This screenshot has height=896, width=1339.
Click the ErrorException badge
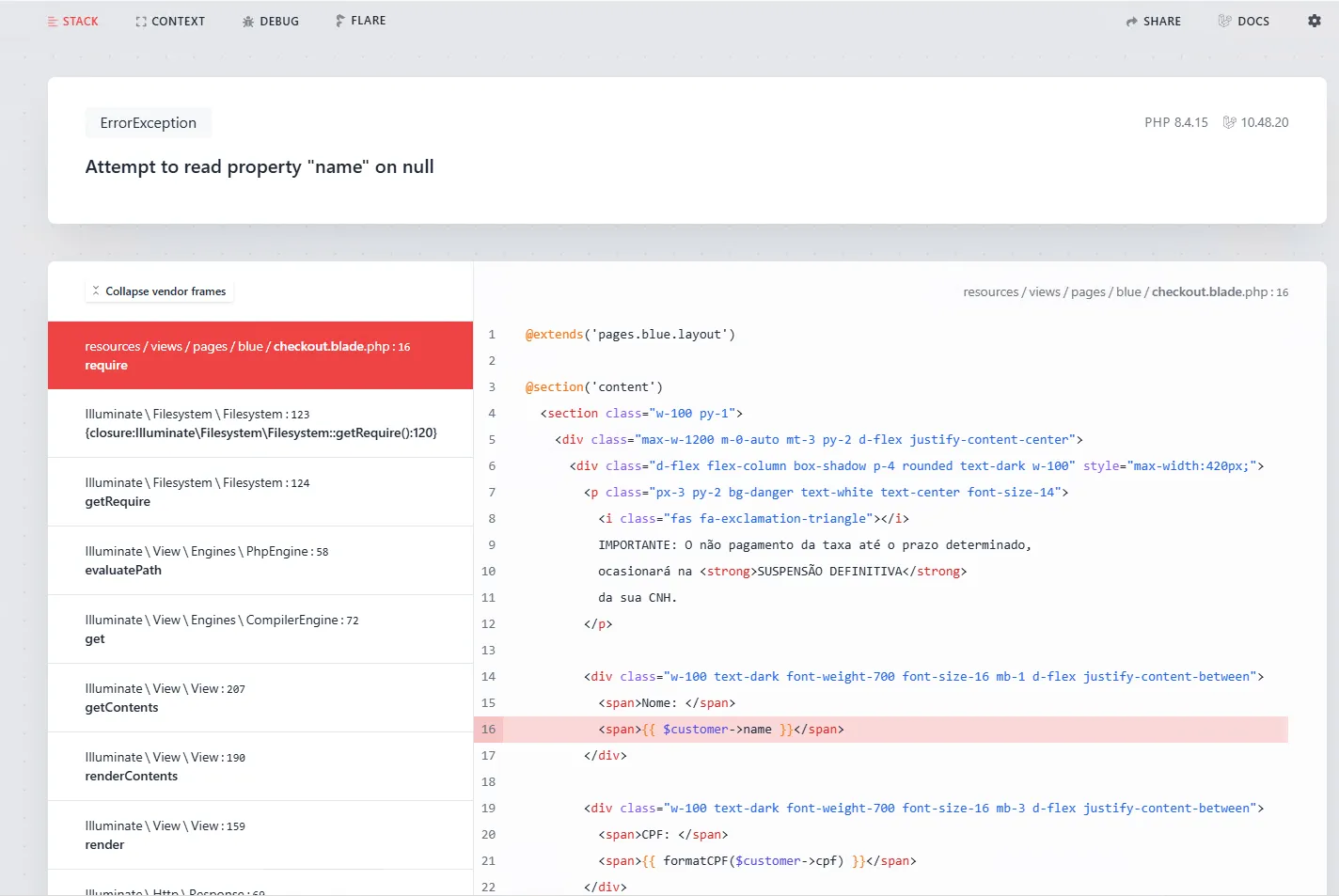(149, 123)
